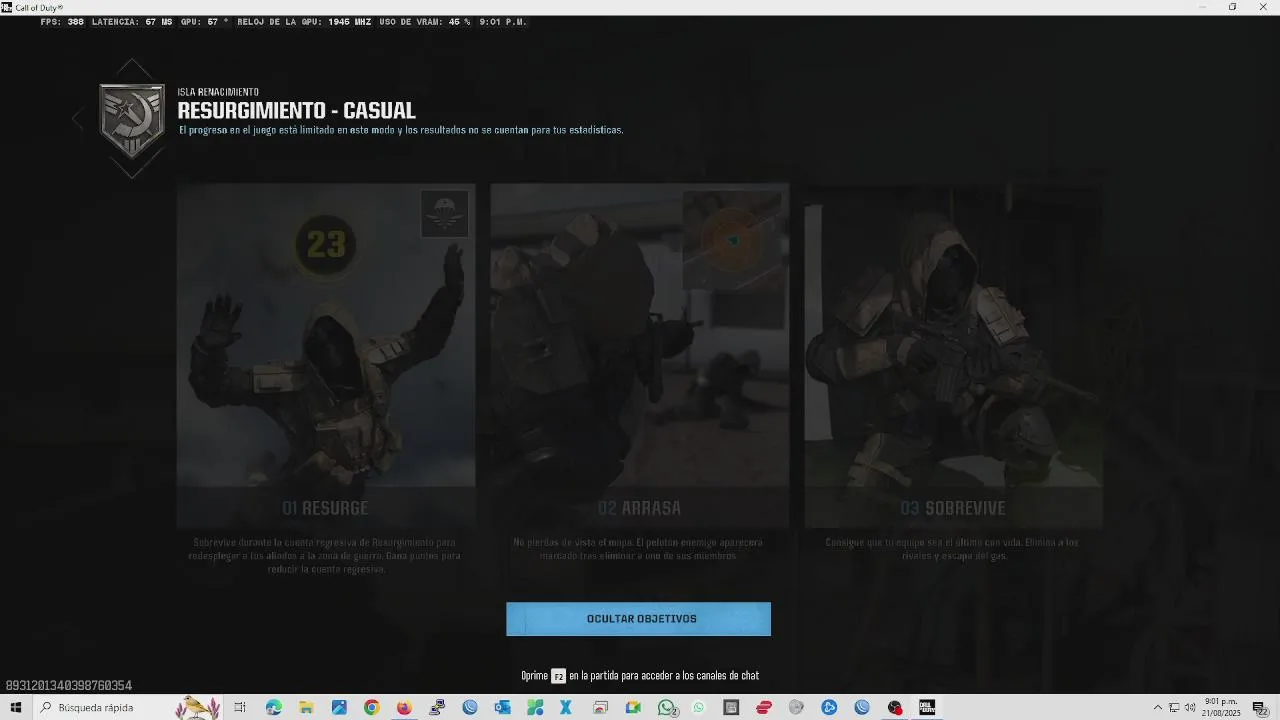Screen dimensions: 1280x720
Task: Open network settings in system tray
Action: (x=1174, y=708)
